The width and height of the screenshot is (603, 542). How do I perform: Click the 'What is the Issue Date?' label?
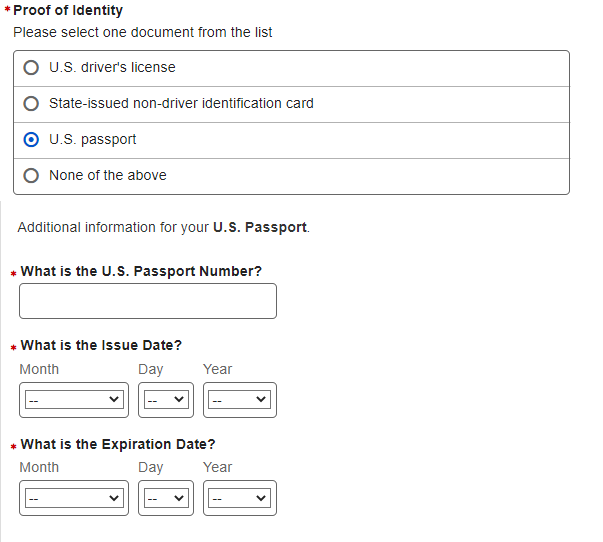pos(101,345)
